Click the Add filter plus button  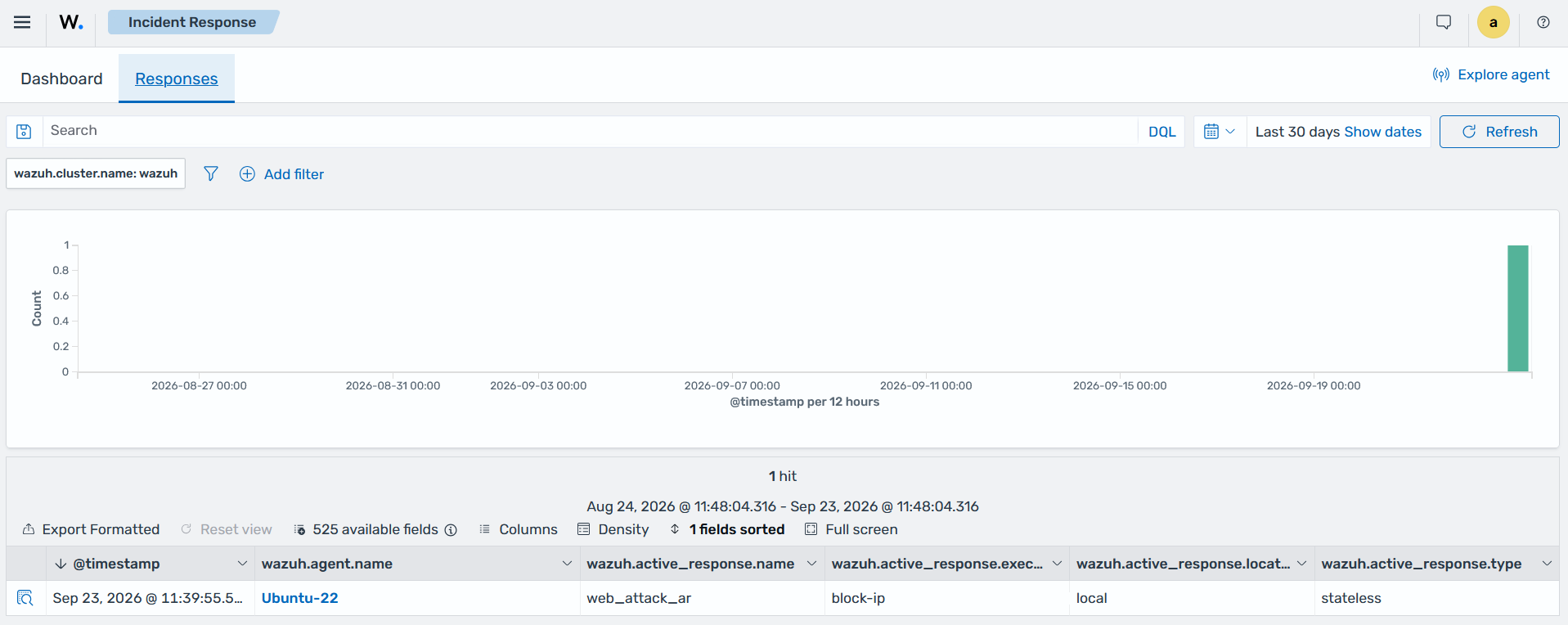click(281, 173)
